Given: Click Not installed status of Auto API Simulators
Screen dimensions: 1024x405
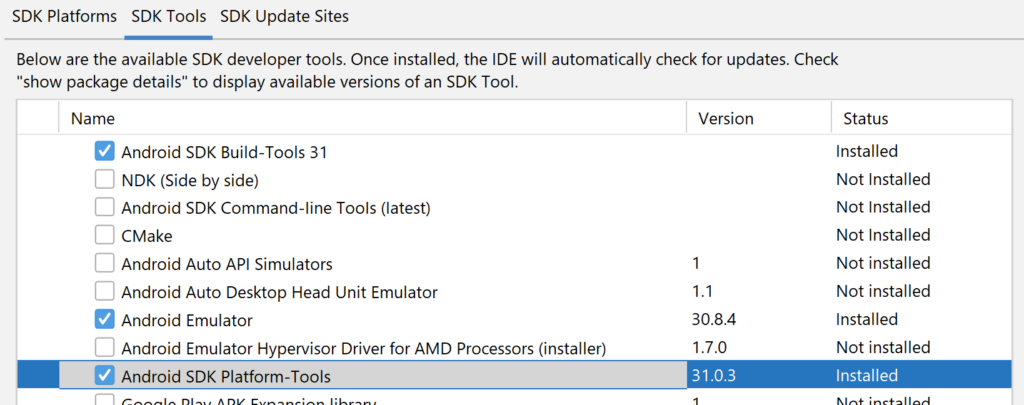Looking at the screenshot, I should tap(883, 263).
